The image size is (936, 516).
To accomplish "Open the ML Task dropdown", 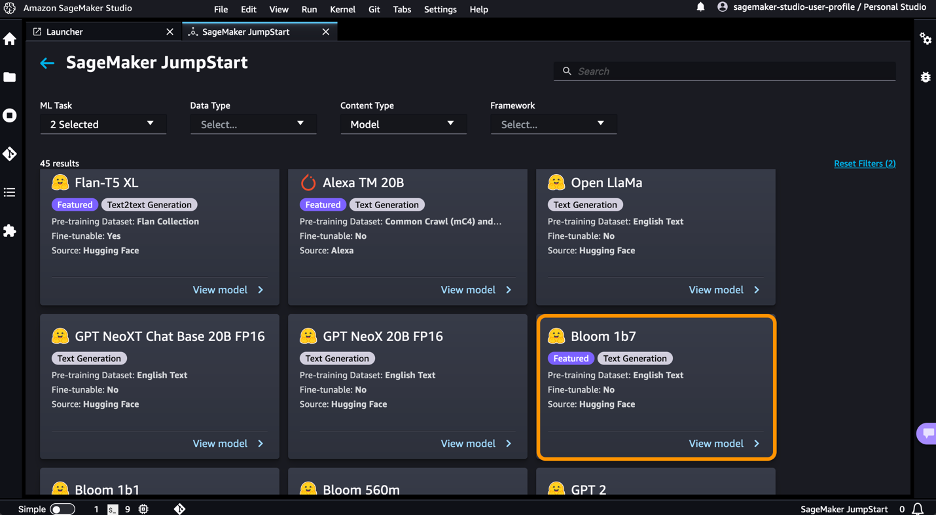I will [x=103, y=124].
